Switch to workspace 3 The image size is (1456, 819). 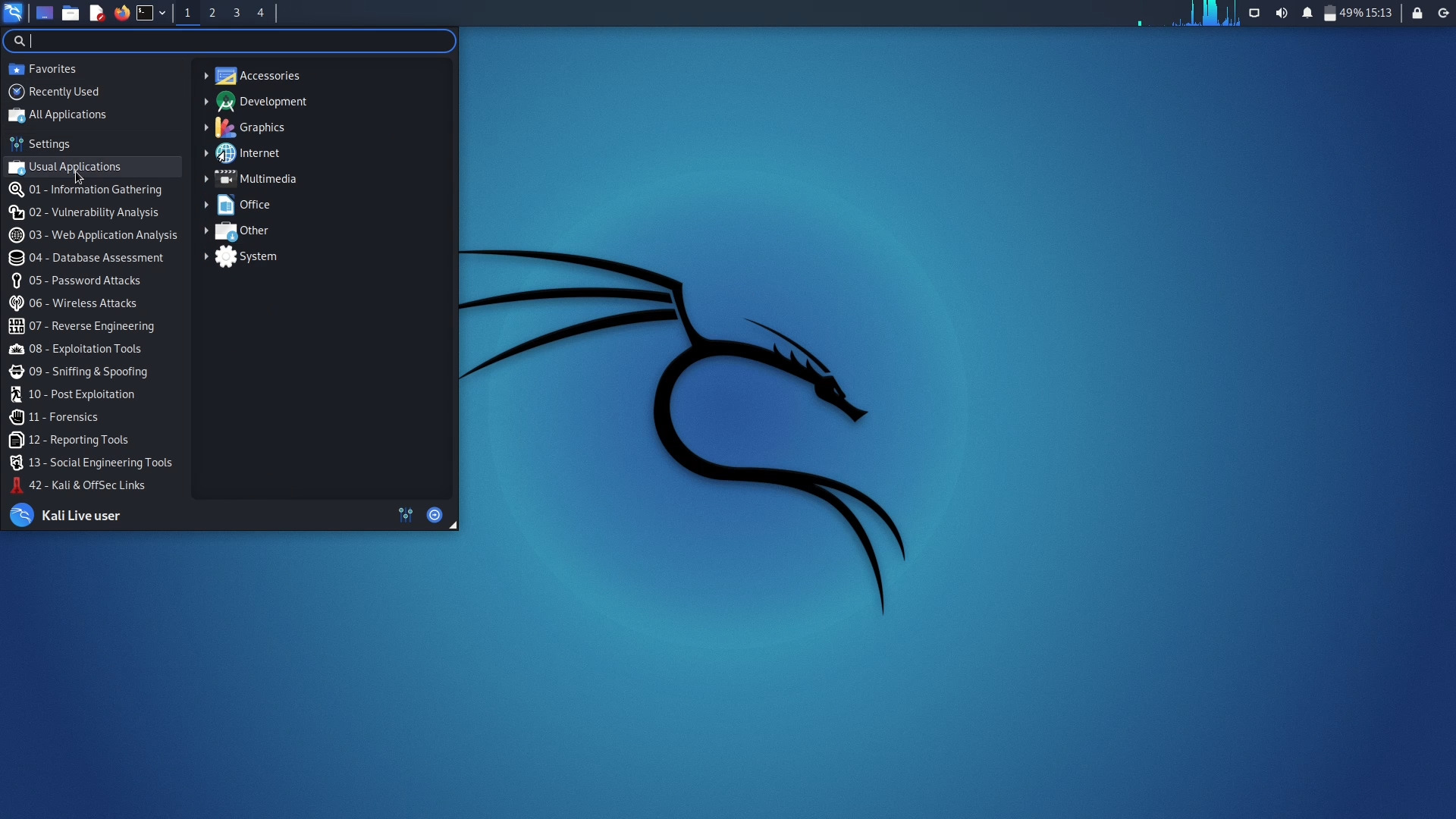(237, 13)
